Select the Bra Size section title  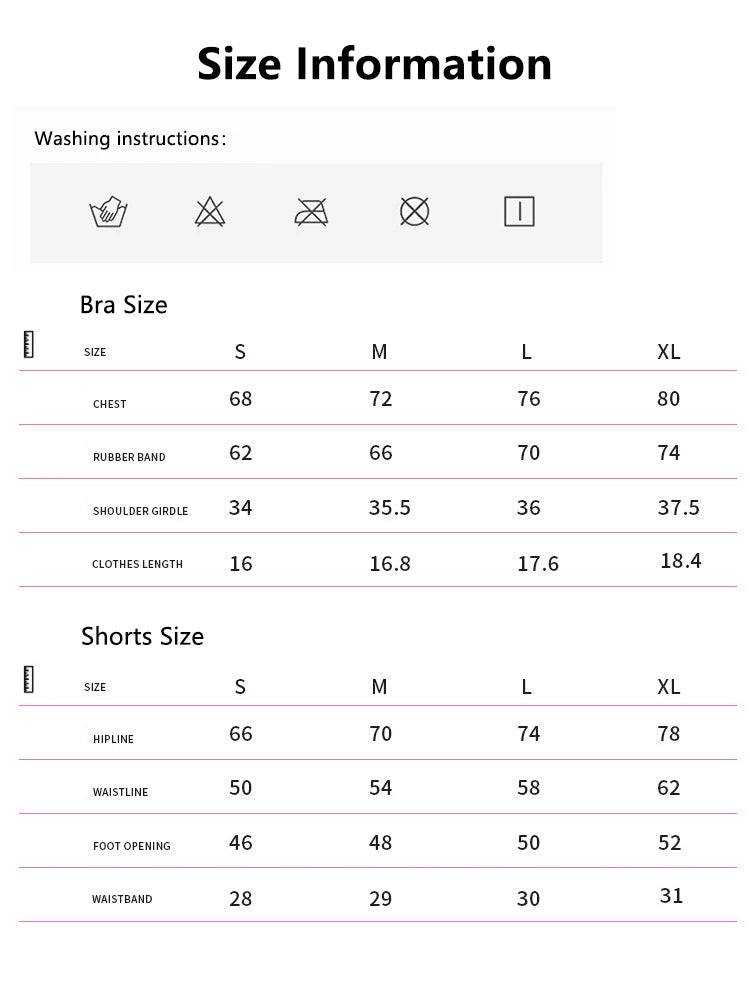[x=123, y=305]
